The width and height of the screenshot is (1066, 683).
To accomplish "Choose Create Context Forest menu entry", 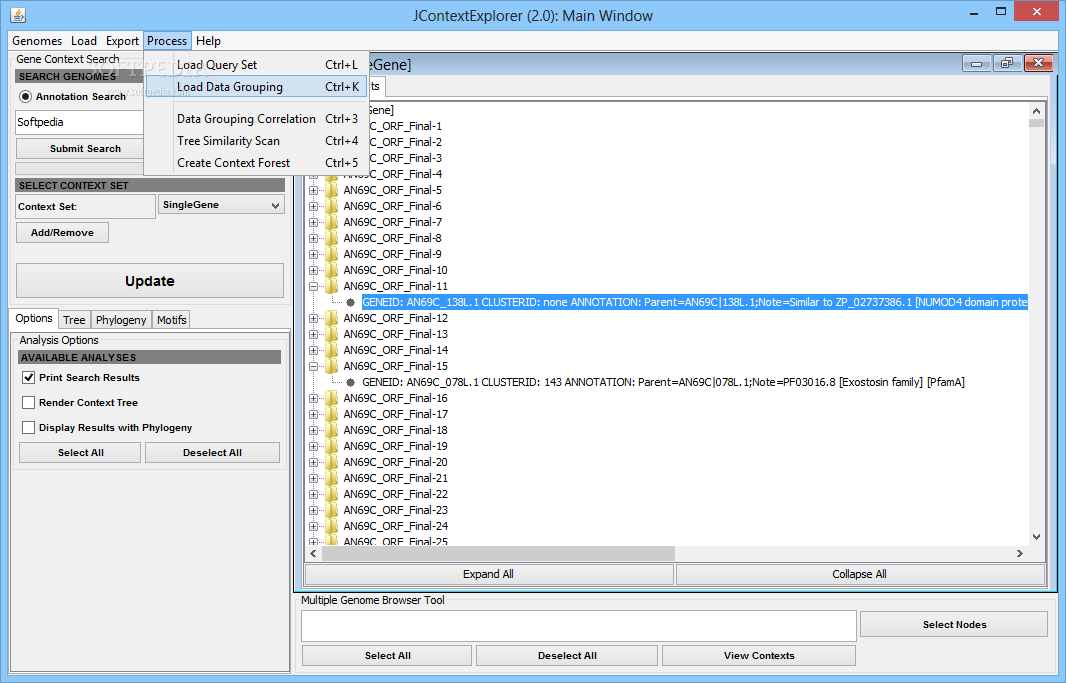I will point(256,162).
